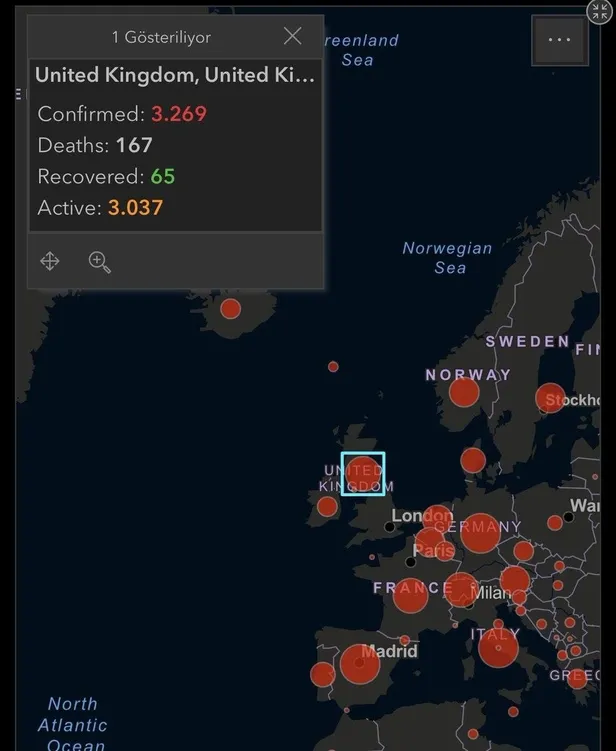Select the highlighted United Kingdom marker
This screenshot has width=616, height=751.
(x=362, y=473)
